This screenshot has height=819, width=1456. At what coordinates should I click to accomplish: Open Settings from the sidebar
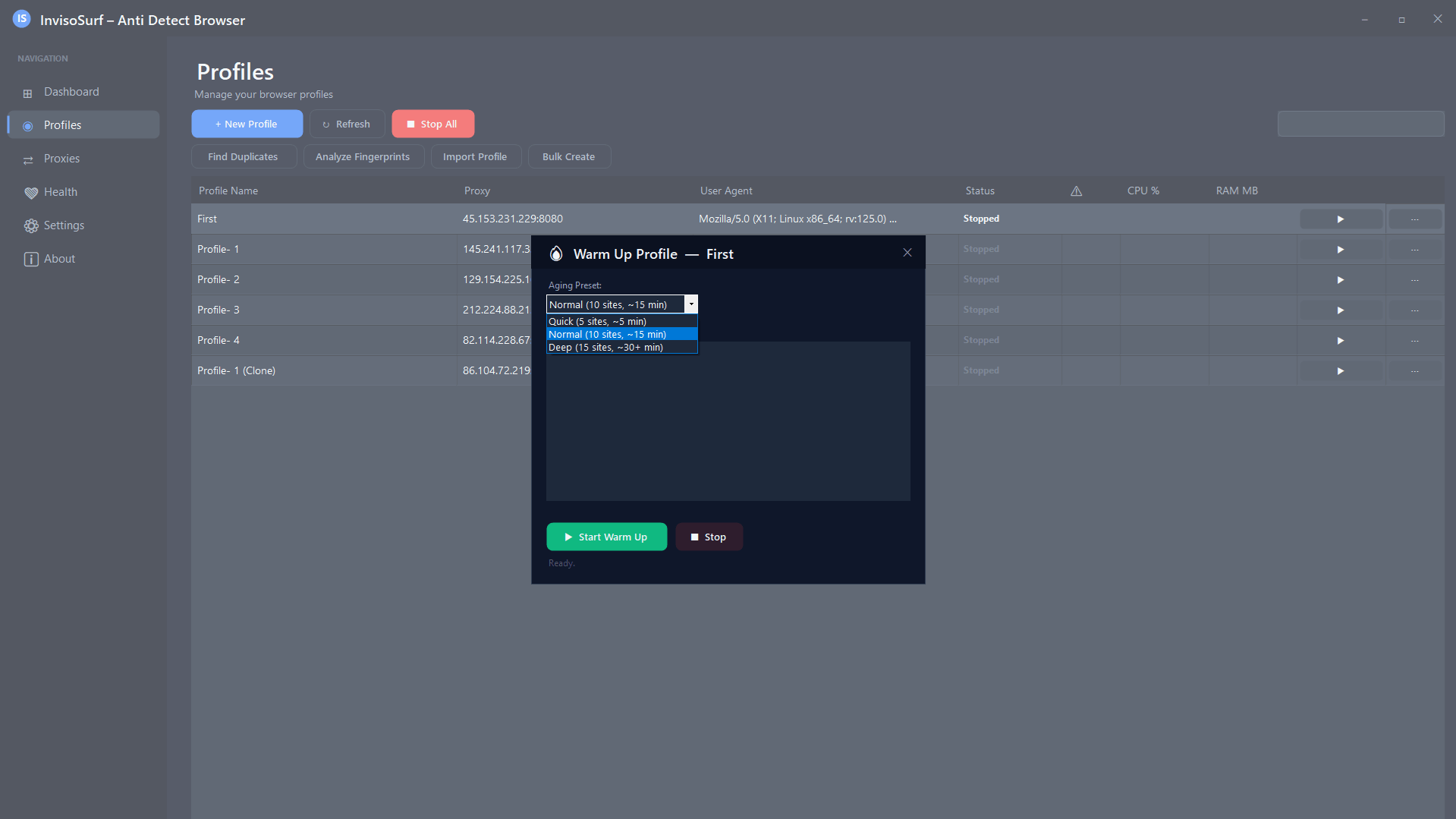83,225
